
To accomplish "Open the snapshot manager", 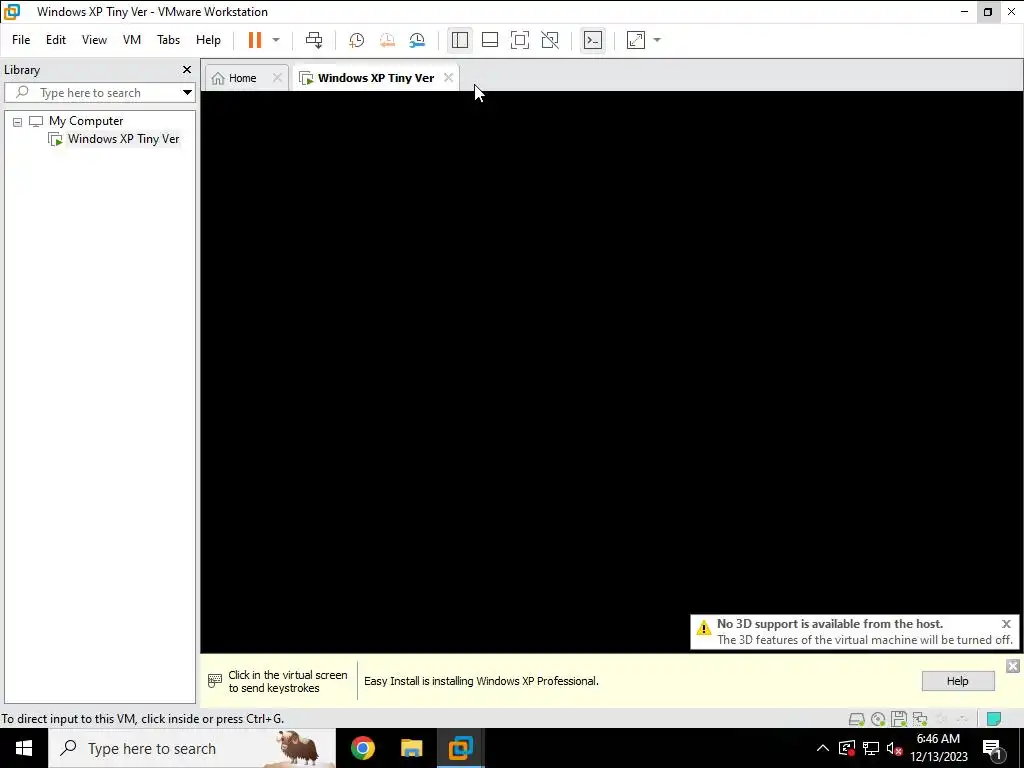I will click(x=417, y=40).
